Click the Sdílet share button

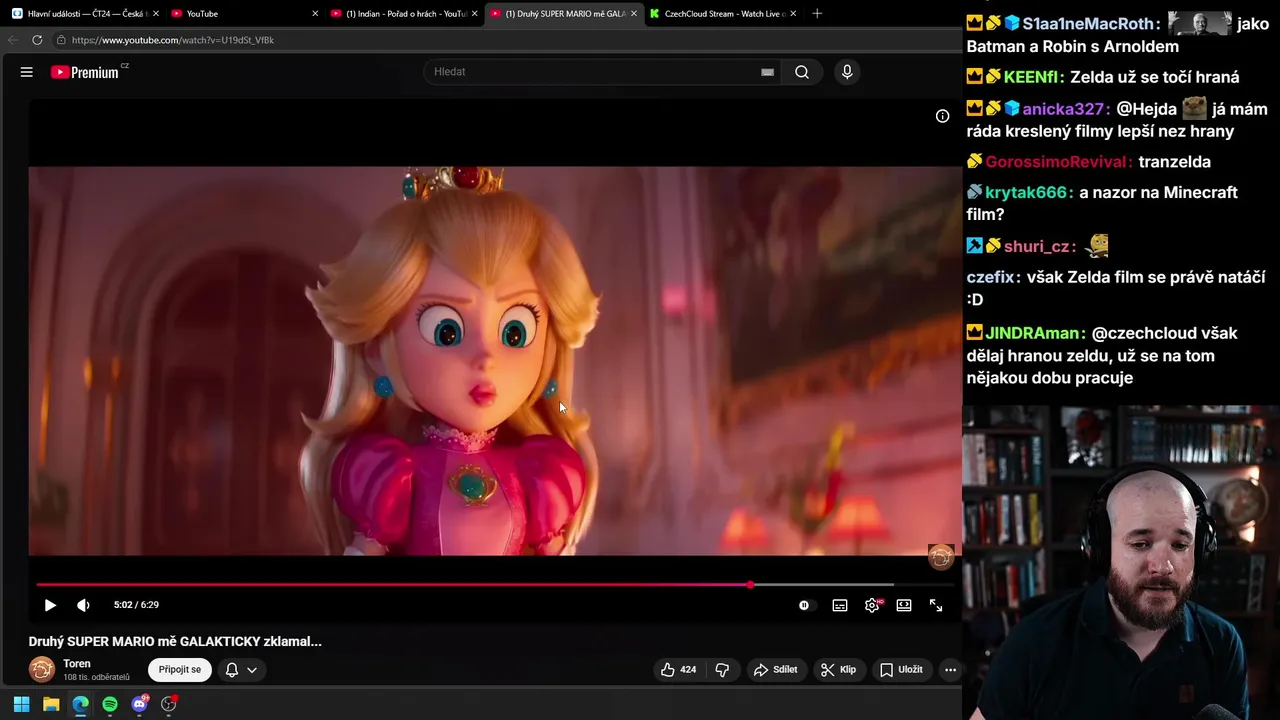pyautogui.click(x=776, y=670)
